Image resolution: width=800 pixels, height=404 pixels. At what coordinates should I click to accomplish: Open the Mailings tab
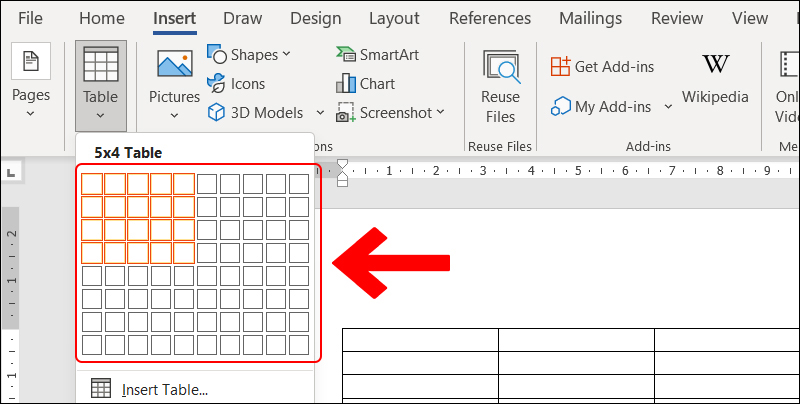pyautogui.click(x=590, y=18)
